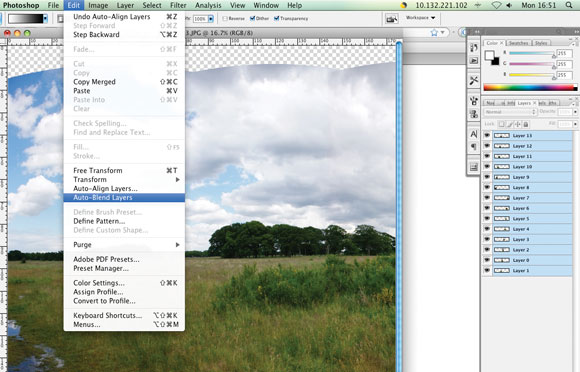The width and height of the screenshot is (580, 372).
Task: Click the R color slider
Action: click(x=532, y=54)
